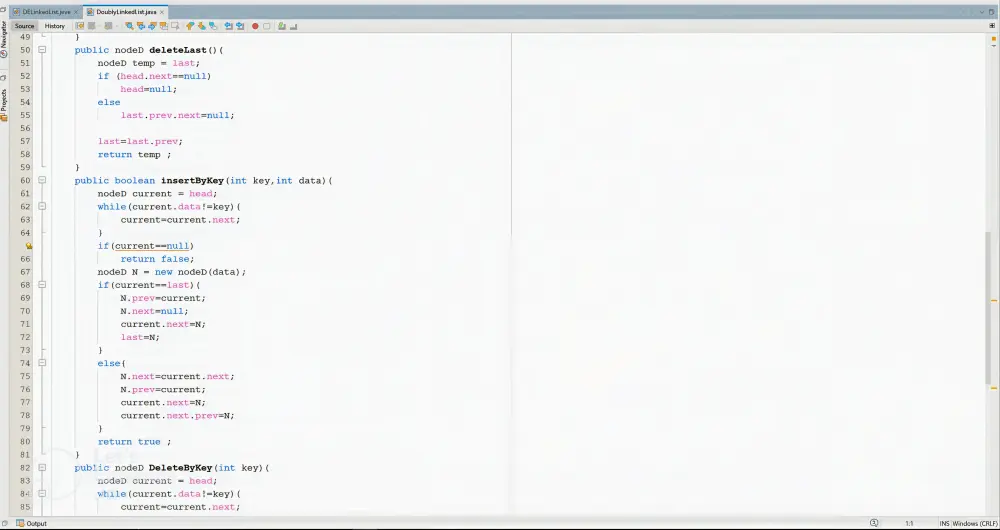The image size is (1000, 530).
Task: Toggle INS insert mode indicator in status bar
Action: (944, 523)
